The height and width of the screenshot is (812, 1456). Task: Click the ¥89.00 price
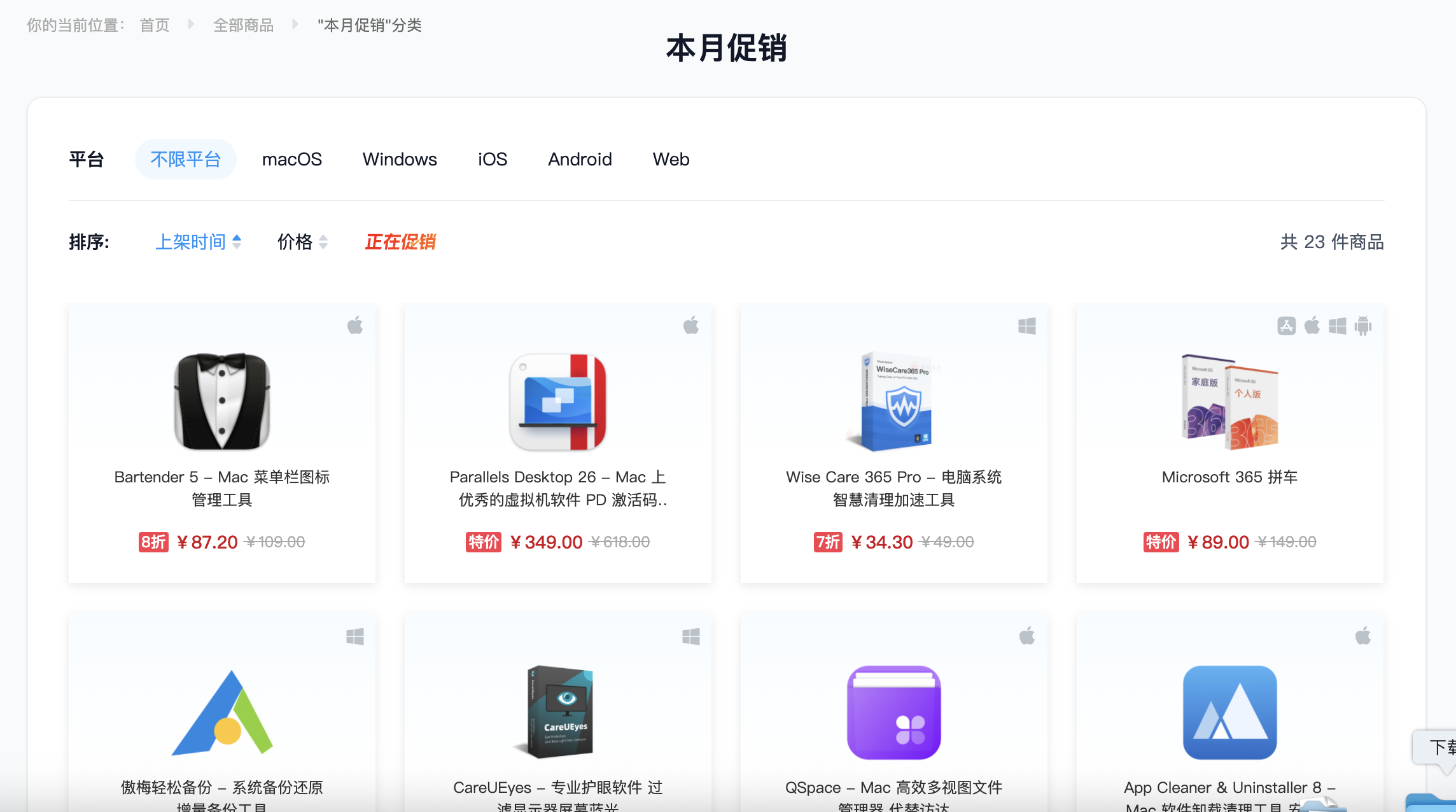pyautogui.click(x=1218, y=542)
